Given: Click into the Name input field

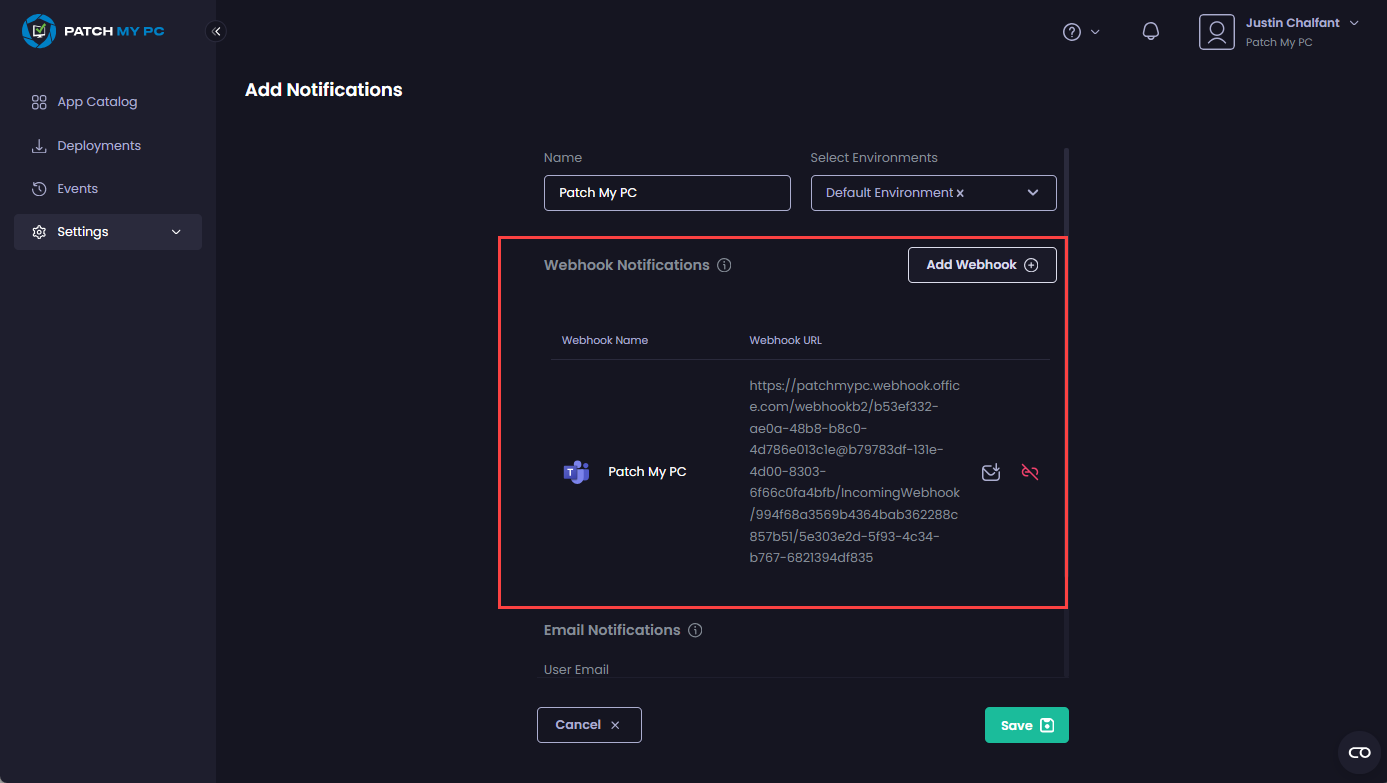Looking at the screenshot, I should point(667,193).
